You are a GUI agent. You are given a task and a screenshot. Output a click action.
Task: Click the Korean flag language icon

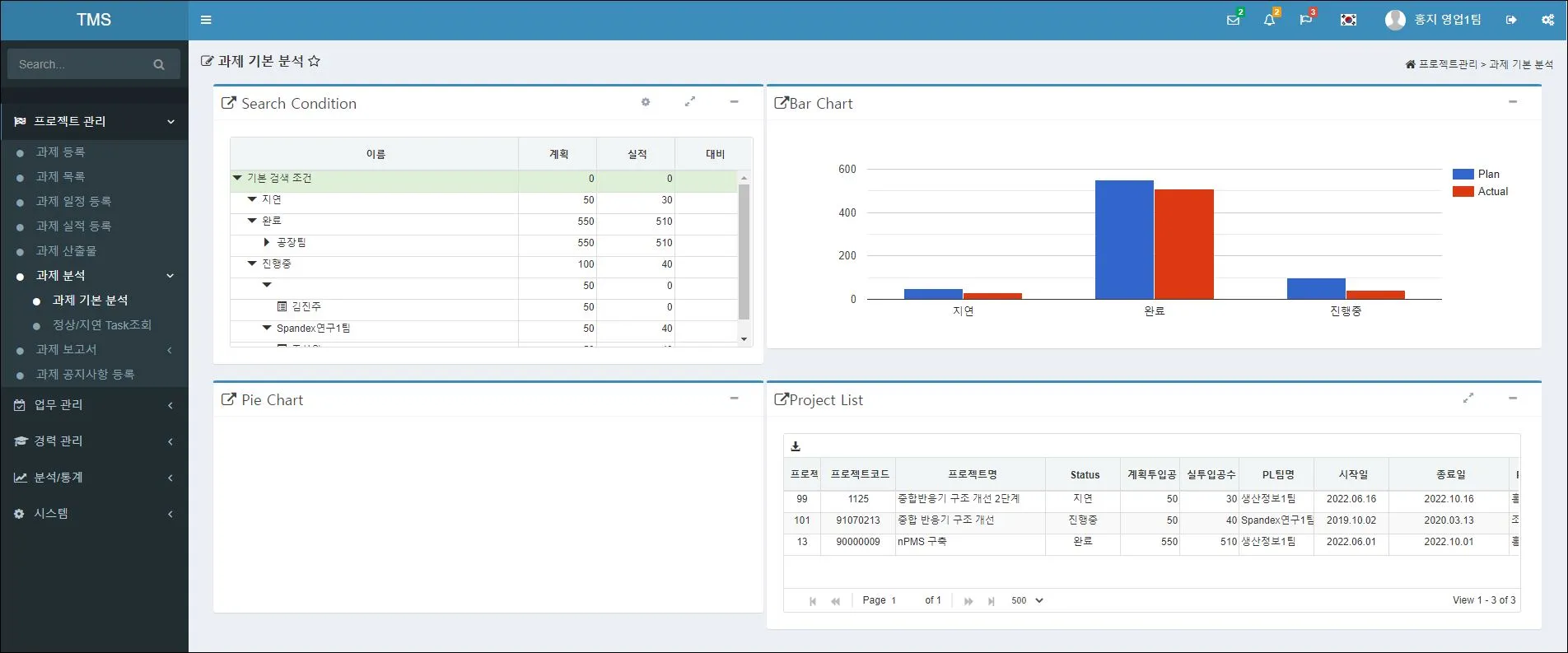pyautogui.click(x=1348, y=20)
